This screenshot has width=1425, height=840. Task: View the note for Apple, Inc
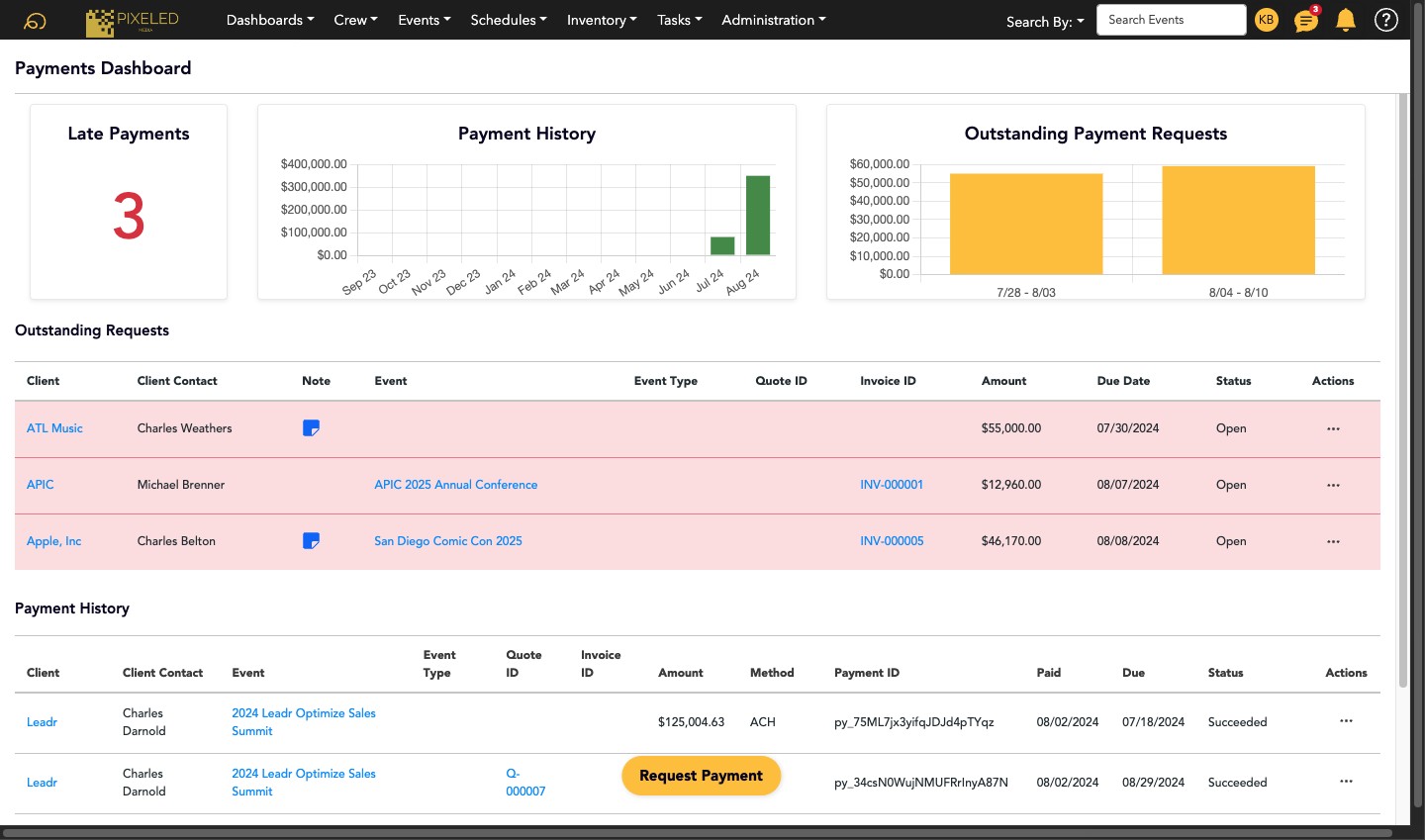tap(311, 541)
